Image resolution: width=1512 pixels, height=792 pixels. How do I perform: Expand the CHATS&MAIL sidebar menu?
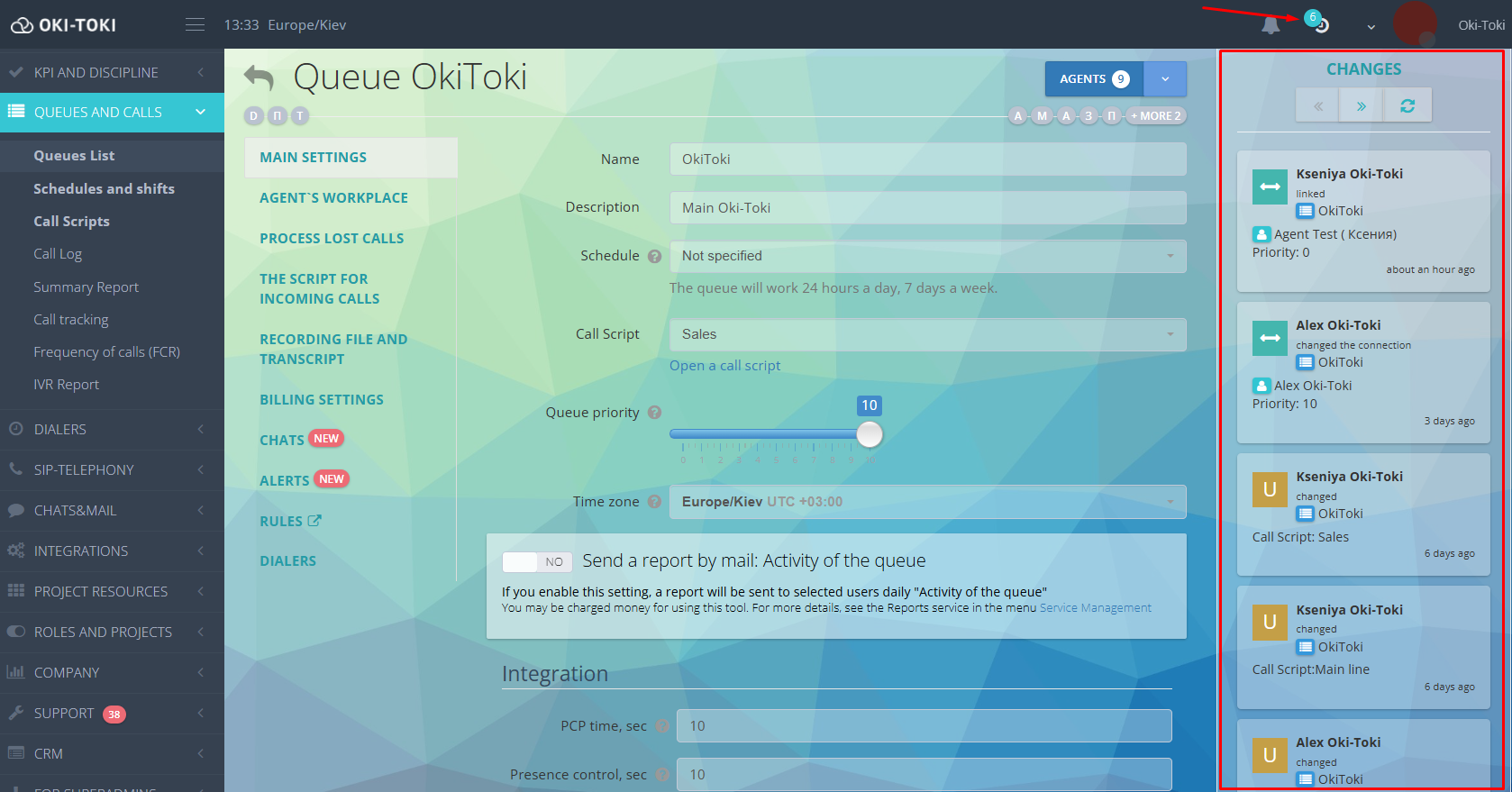point(112,511)
